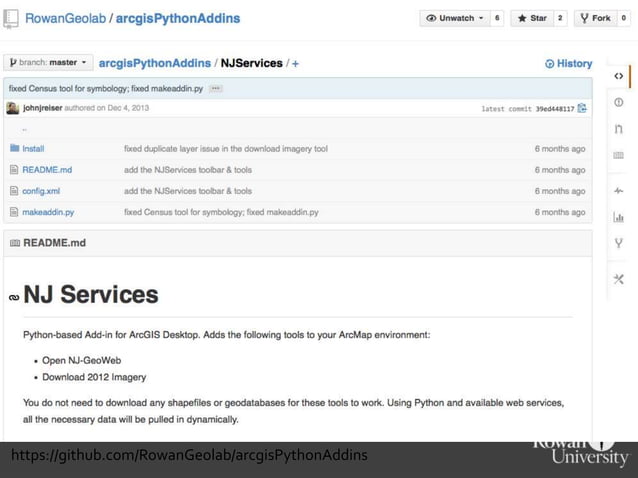Click the plus icon to create new file

[295, 64]
